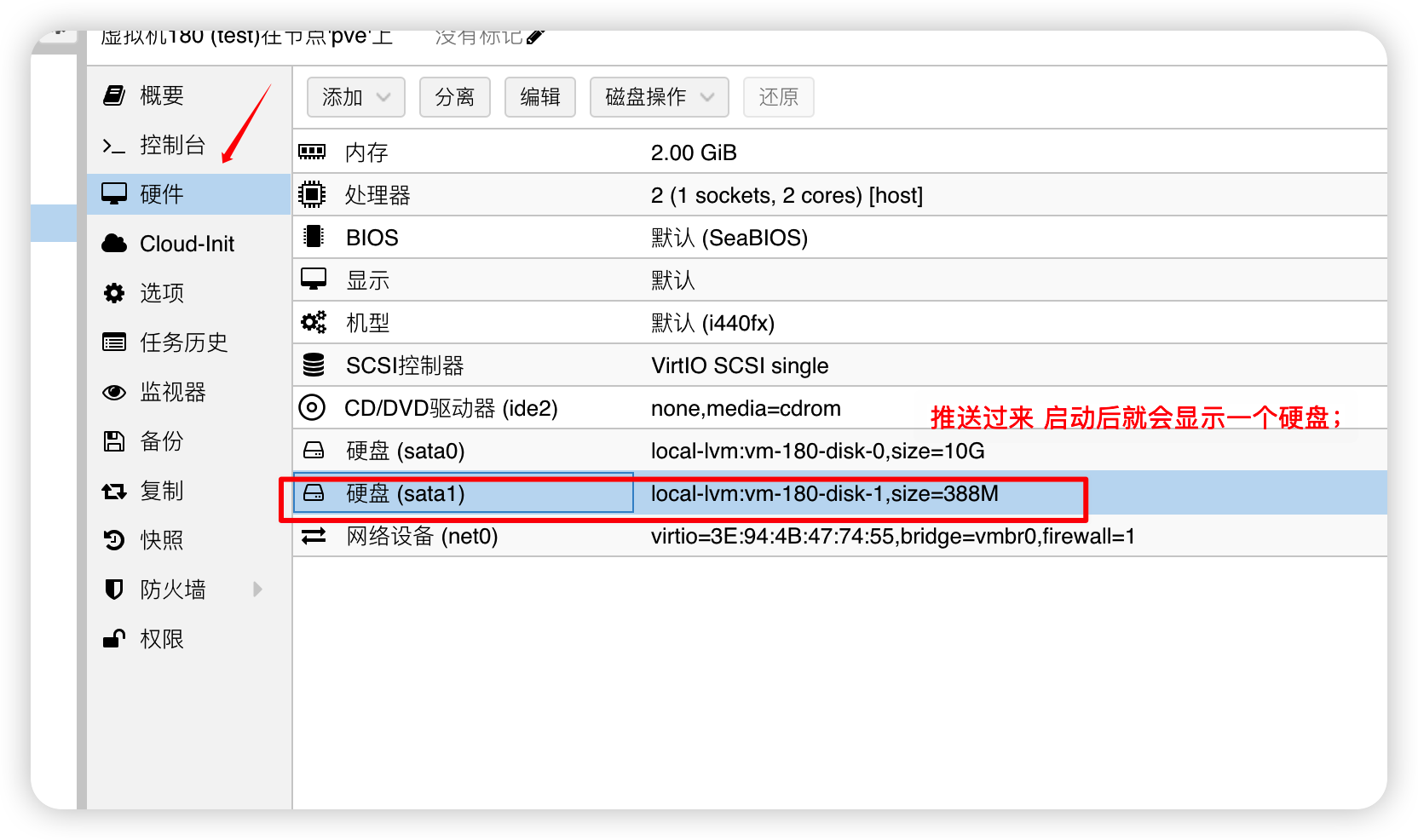Click the Permissions (权限) unlock icon
1418x840 pixels.
point(114,639)
